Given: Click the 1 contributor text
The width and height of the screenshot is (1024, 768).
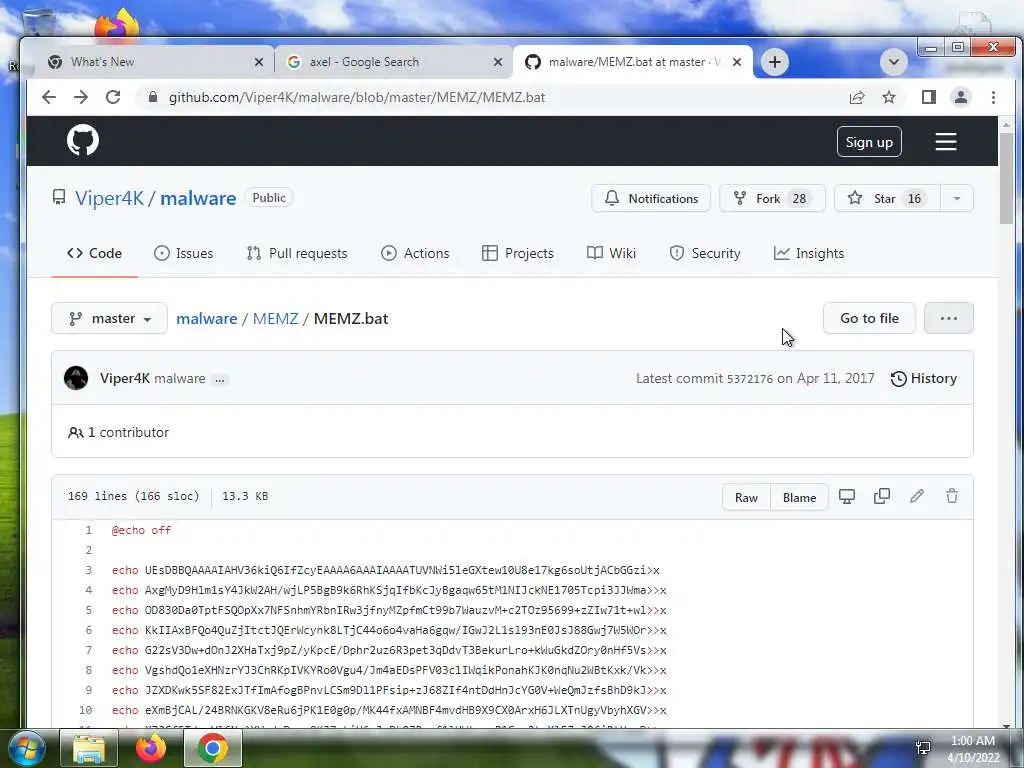Looking at the screenshot, I should pyautogui.click(x=118, y=432).
